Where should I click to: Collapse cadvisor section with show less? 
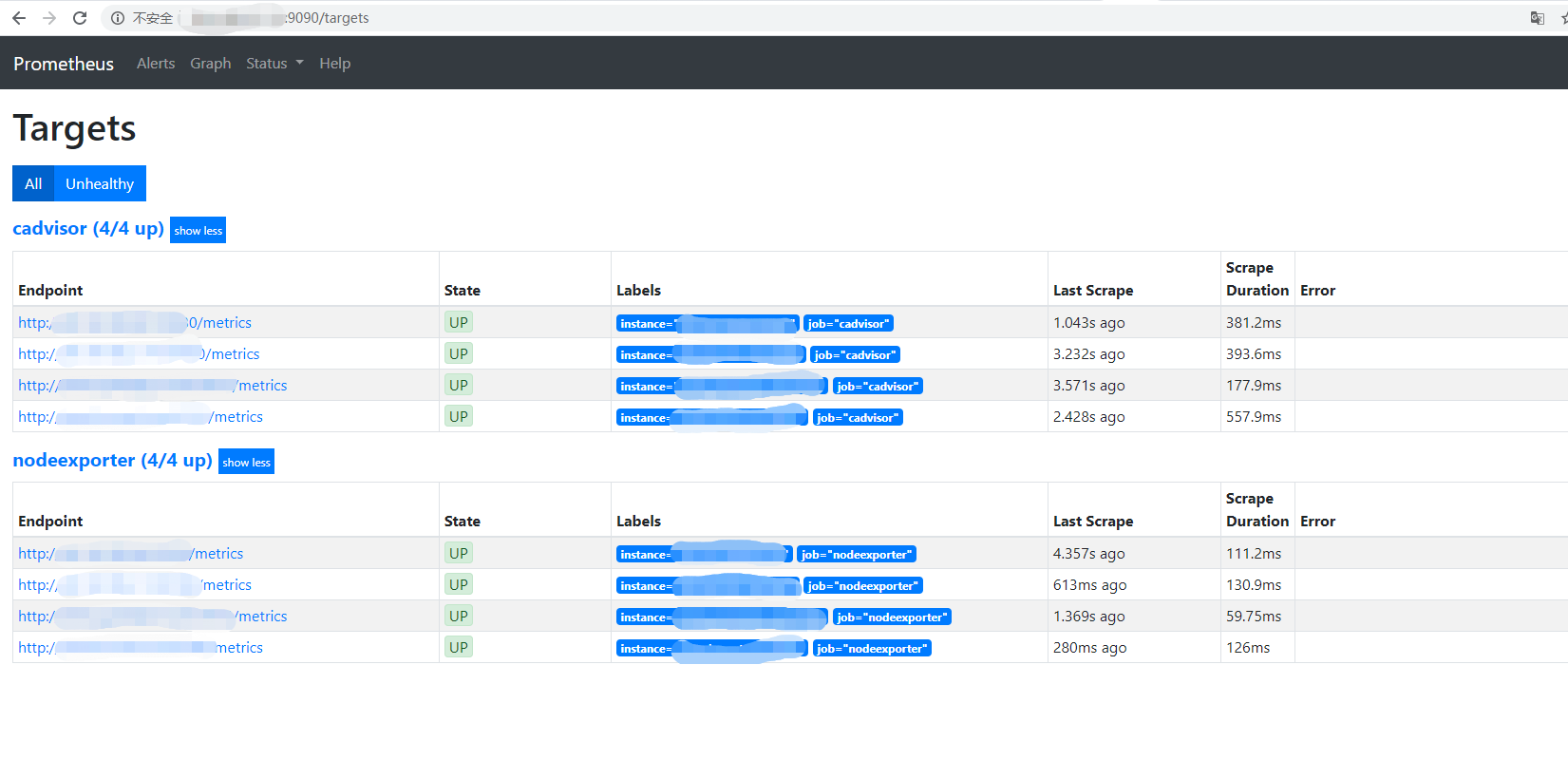[198, 230]
